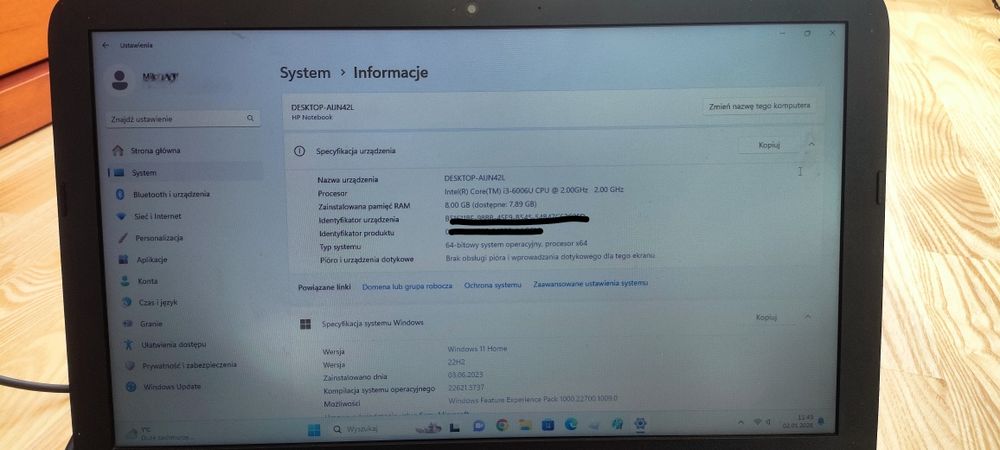Open Zaawansowane ustawienia systemu link
This screenshot has height=450, width=1000.
tap(591, 283)
